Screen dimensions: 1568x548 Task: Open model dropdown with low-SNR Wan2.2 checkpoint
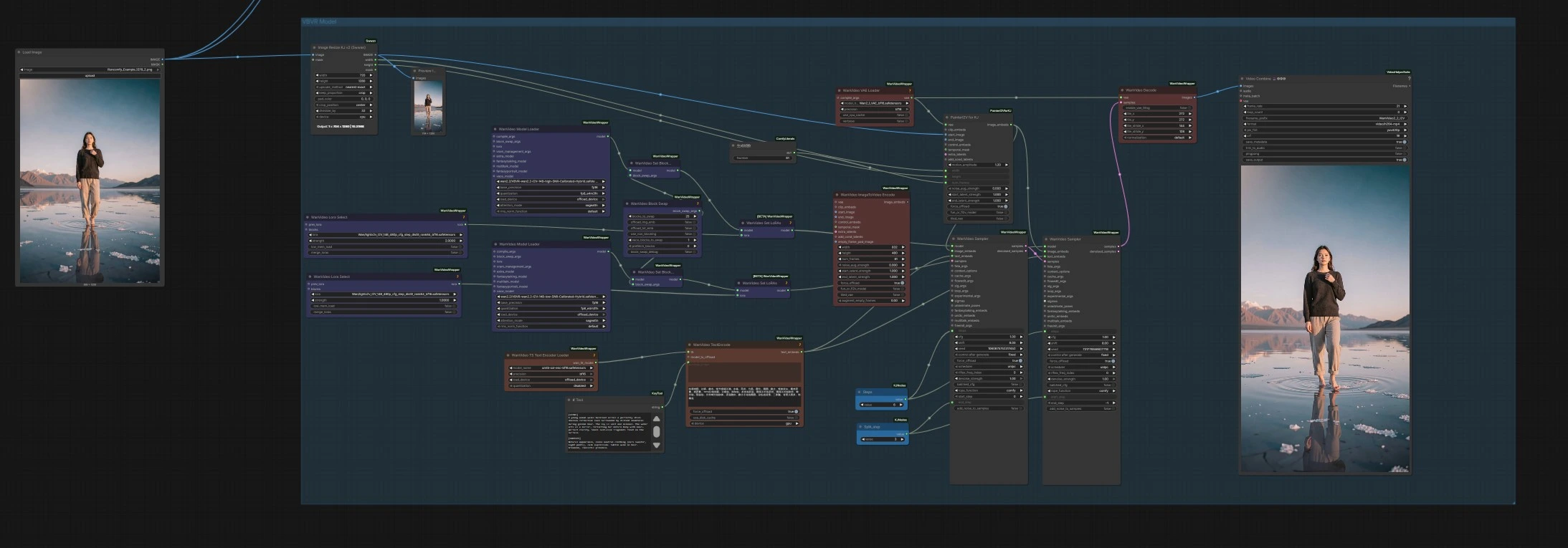[x=551, y=297]
